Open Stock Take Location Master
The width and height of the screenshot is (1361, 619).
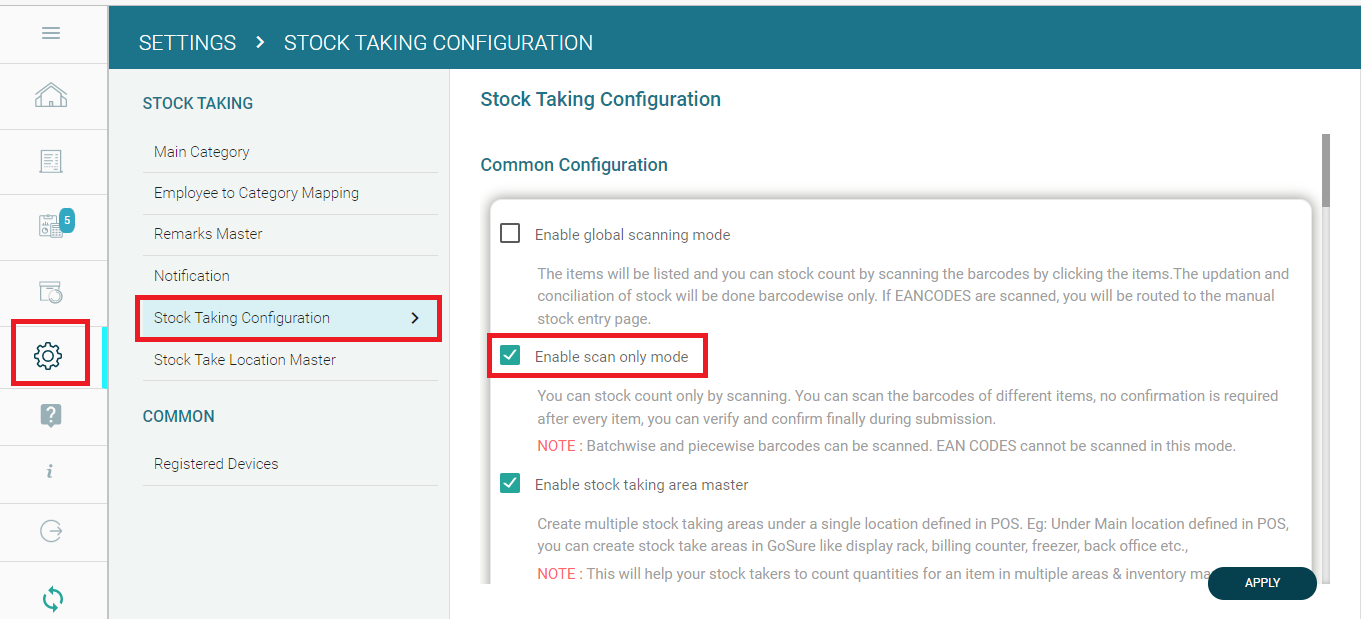(x=245, y=360)
